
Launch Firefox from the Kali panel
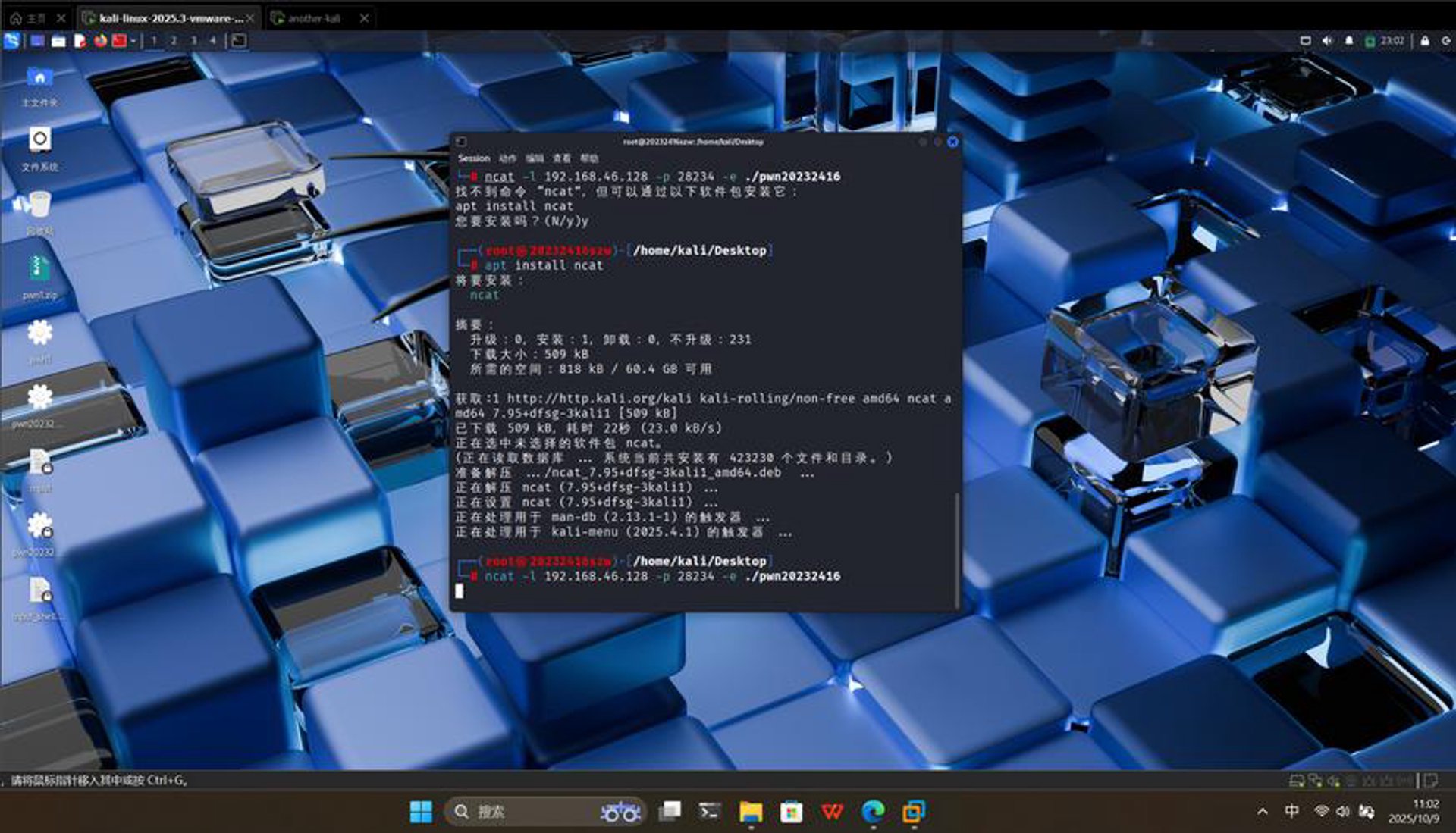[100, 41]
